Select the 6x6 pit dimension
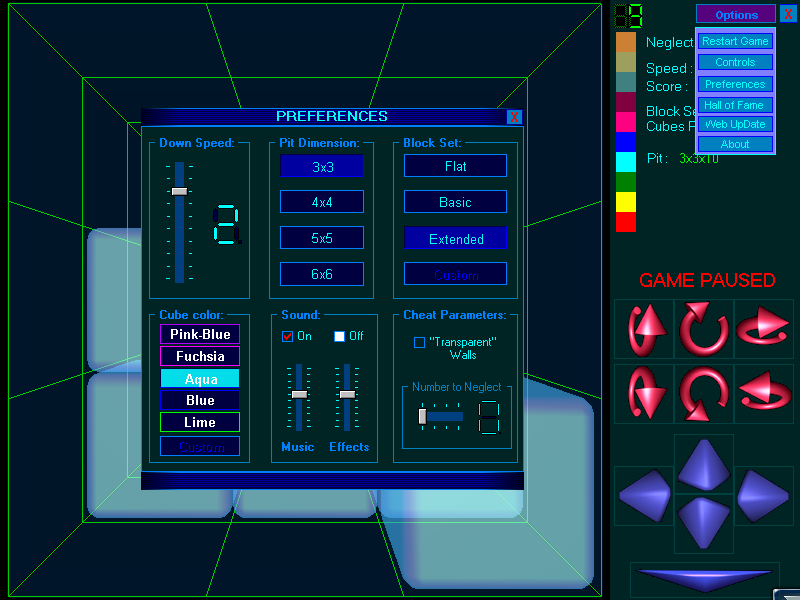Screen dimensions: 800x600 322,274
